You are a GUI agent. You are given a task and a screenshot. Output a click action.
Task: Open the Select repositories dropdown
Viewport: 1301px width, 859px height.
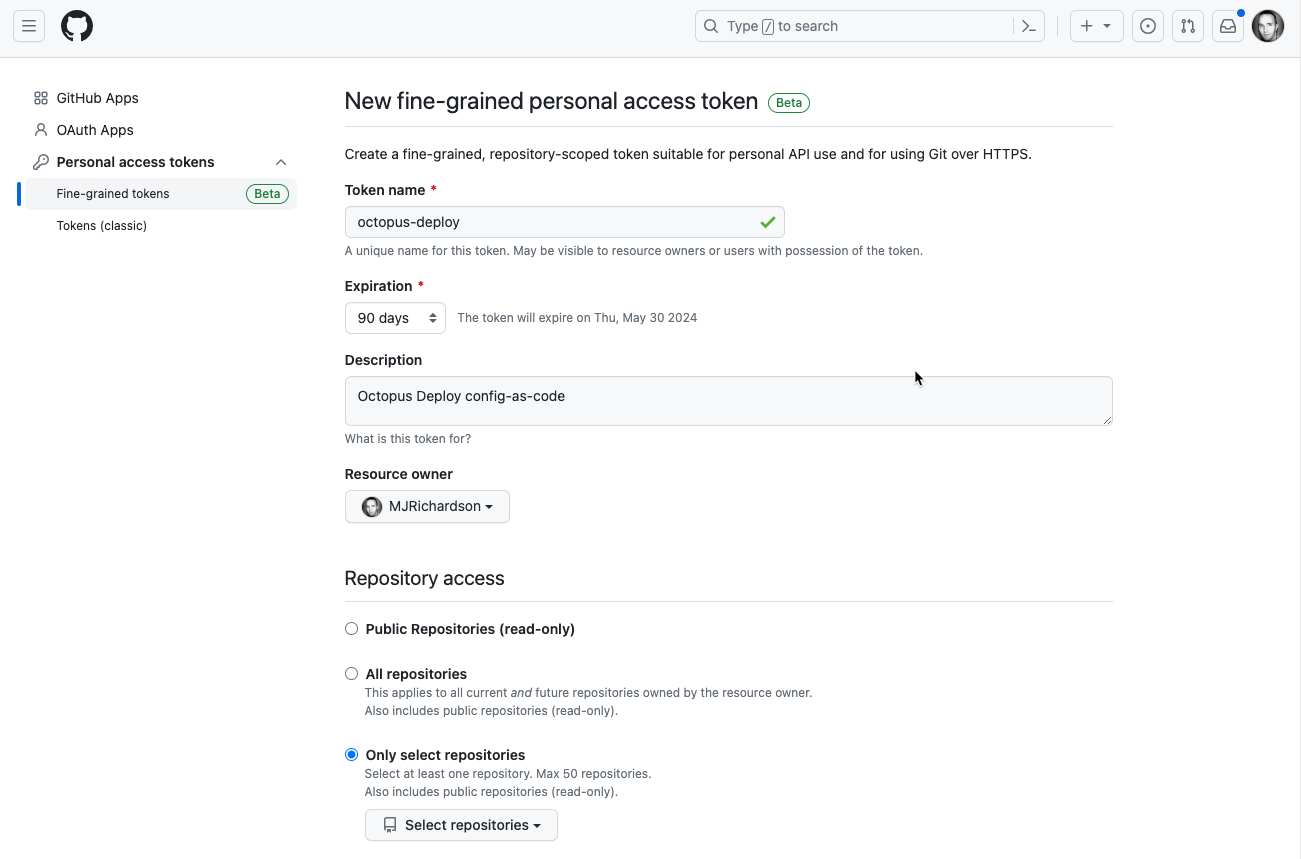(x=460, y=825)
